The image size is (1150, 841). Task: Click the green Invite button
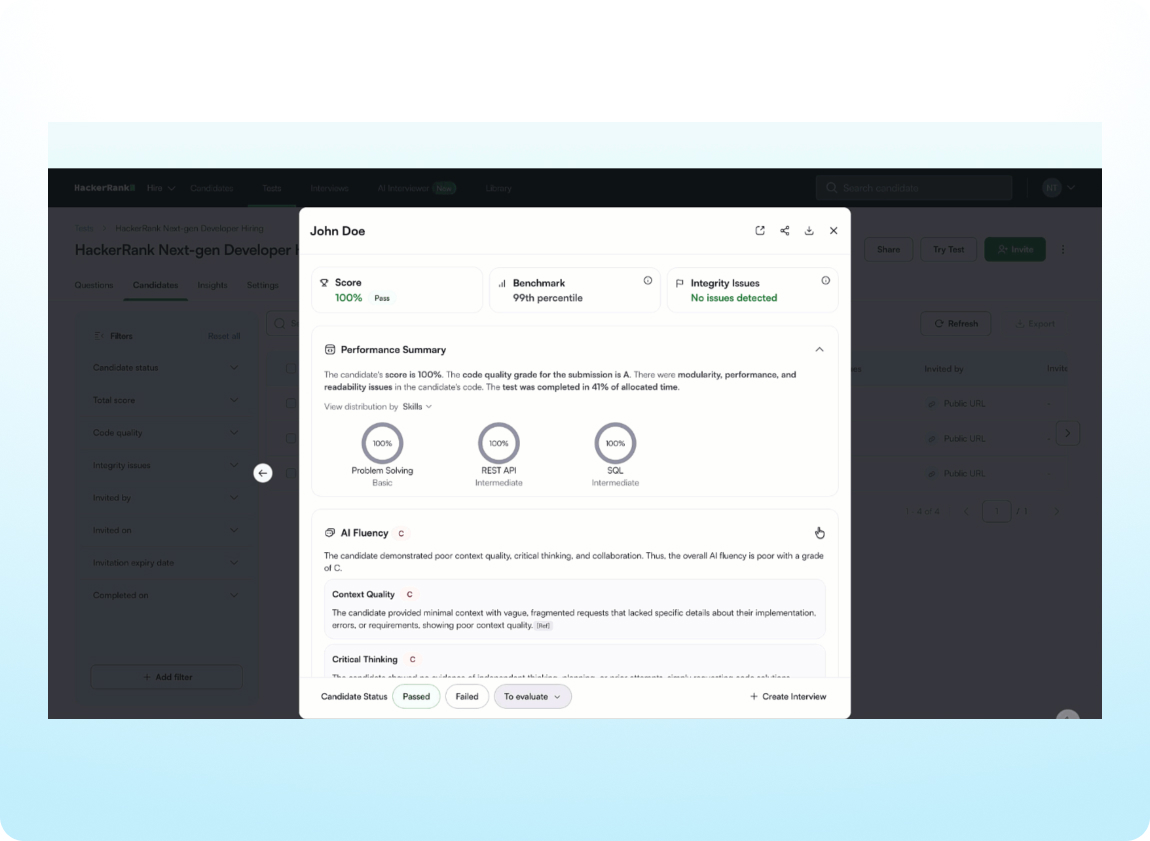(1015, 249)
